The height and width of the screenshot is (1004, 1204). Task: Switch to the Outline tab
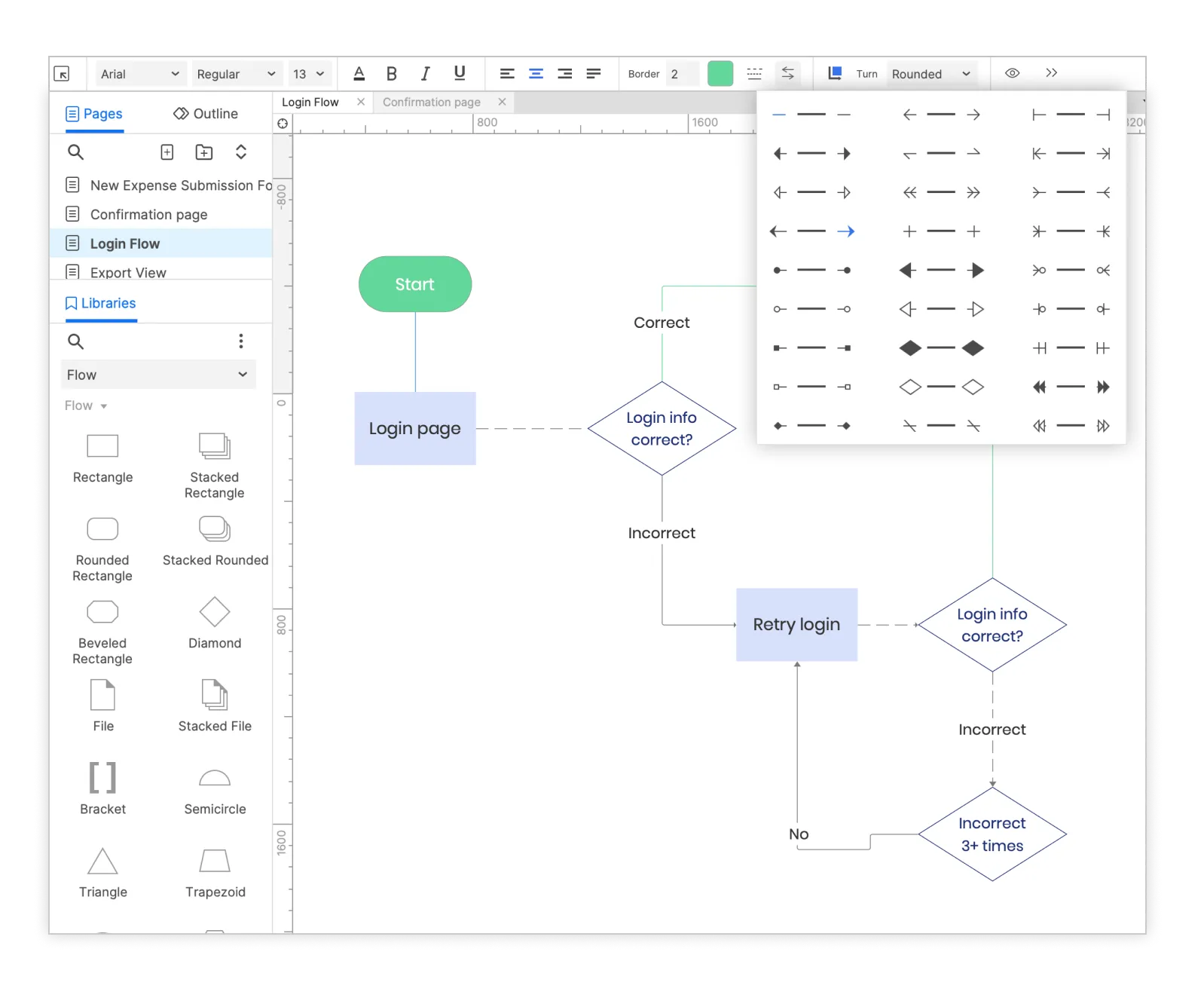point(206,114)
